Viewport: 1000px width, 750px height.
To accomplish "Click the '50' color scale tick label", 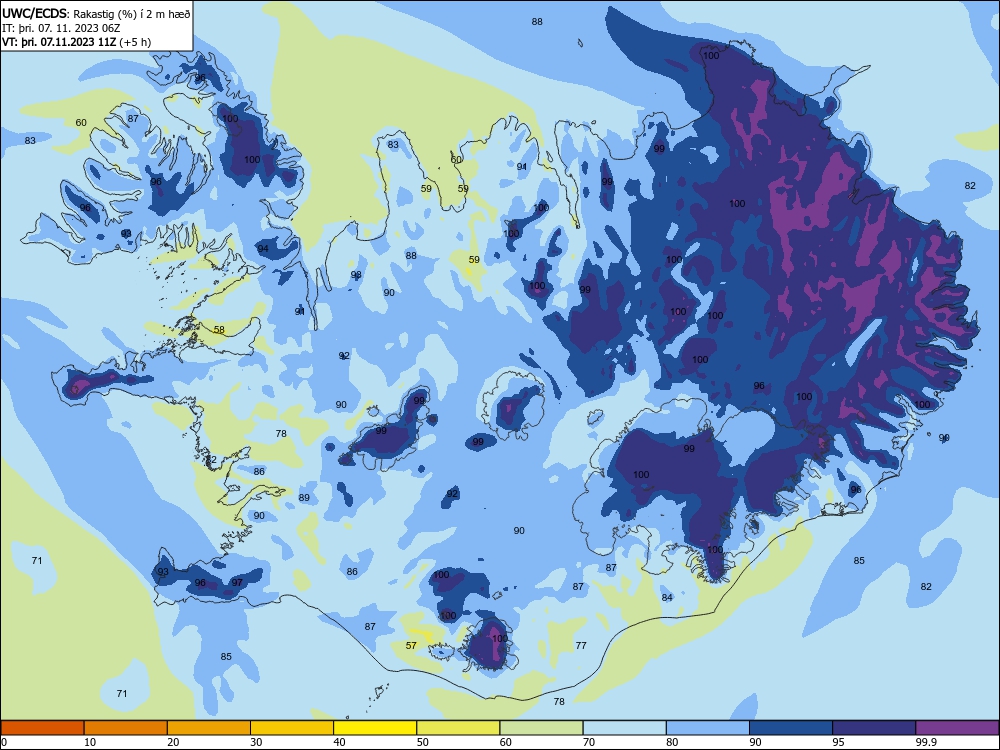I will (x=422, y=742).
